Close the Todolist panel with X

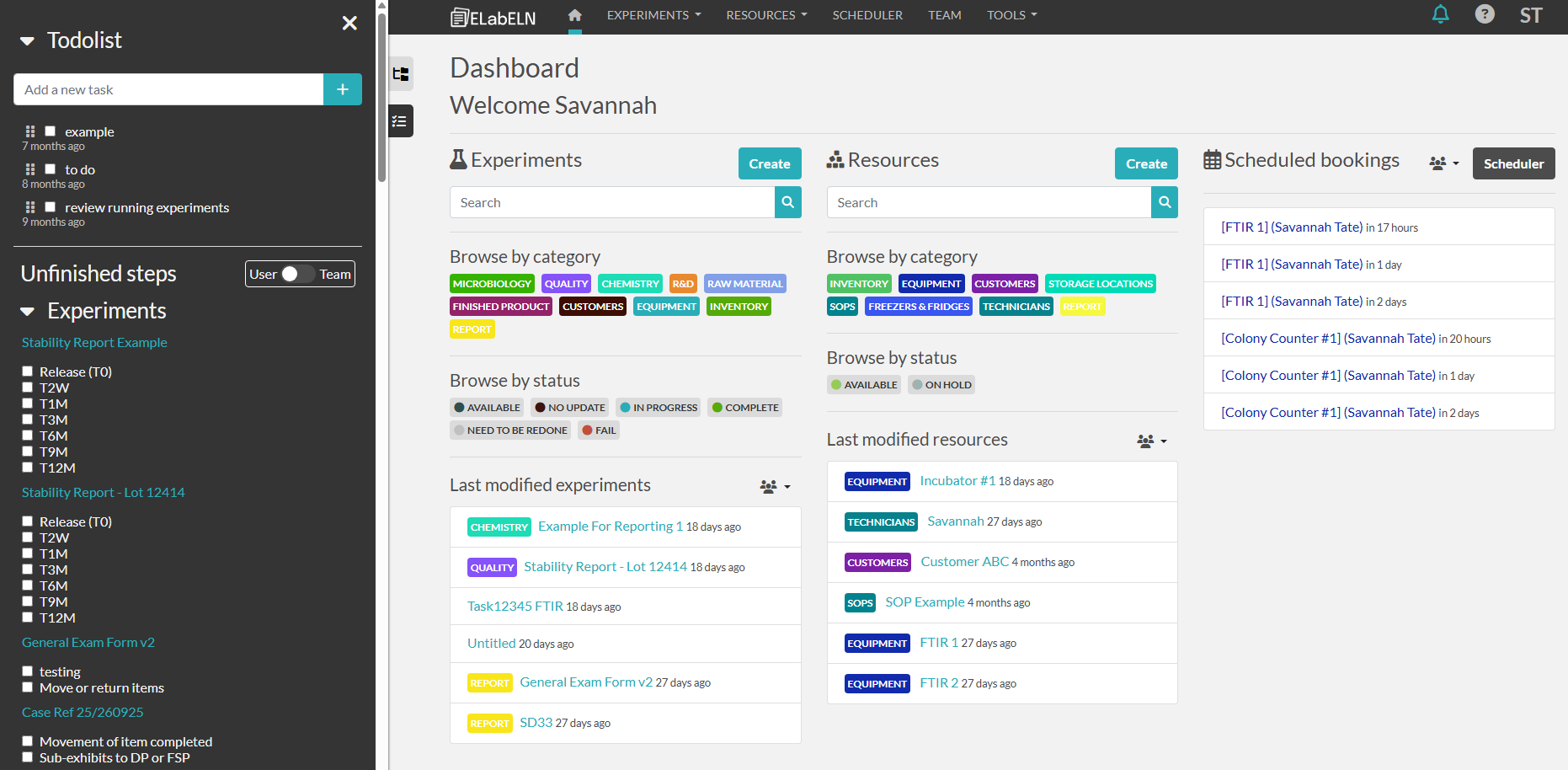click(349, 24)
